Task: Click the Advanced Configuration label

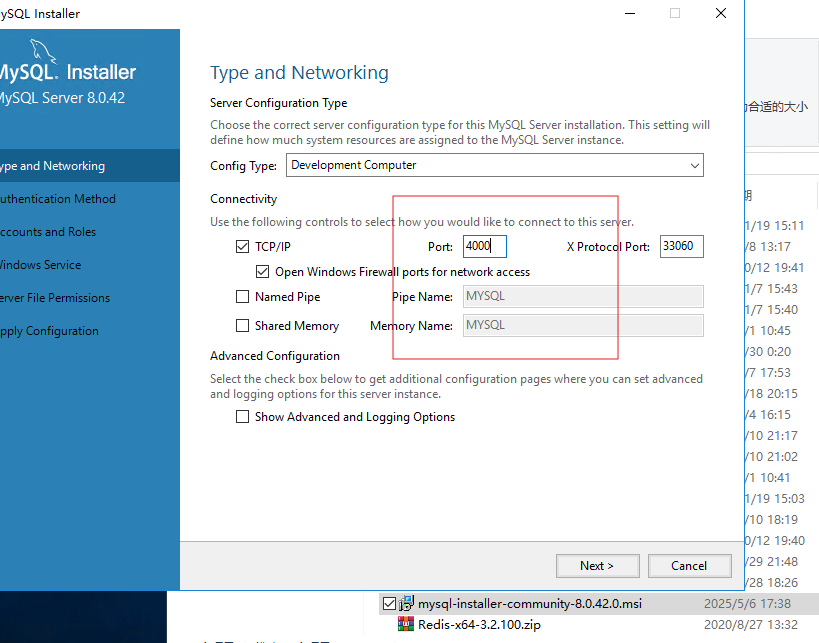Action: point(275,356)
